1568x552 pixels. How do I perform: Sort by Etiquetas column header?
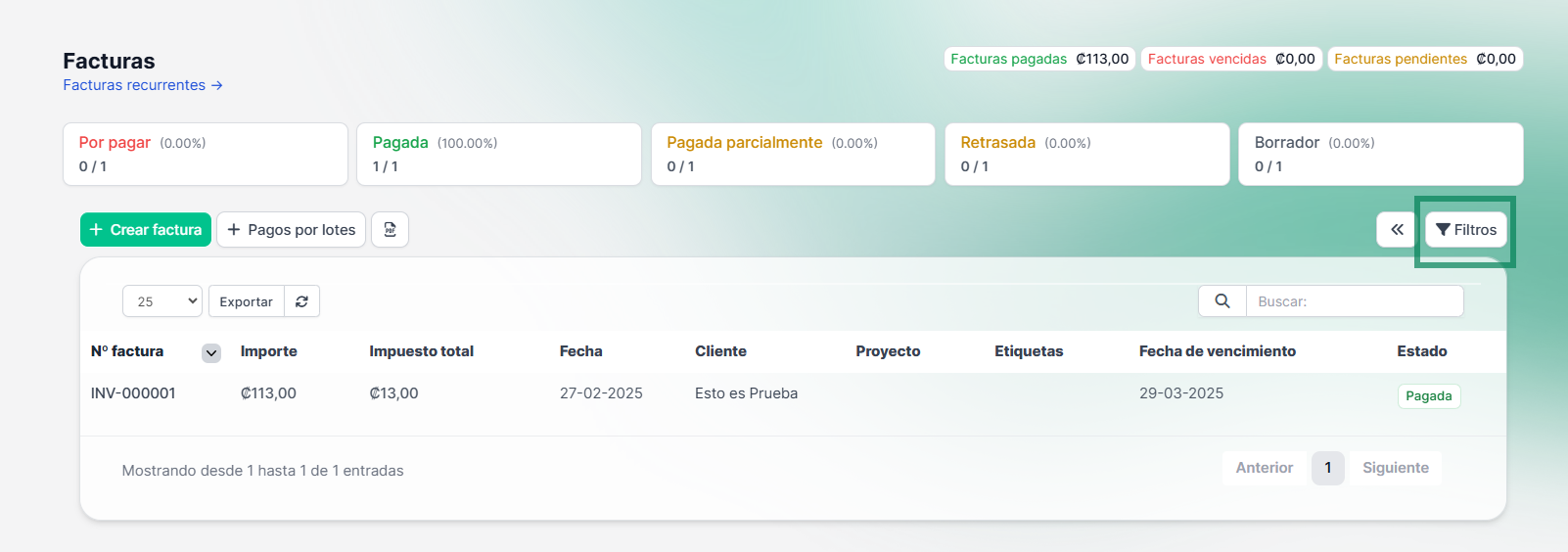click(1029, 351)
